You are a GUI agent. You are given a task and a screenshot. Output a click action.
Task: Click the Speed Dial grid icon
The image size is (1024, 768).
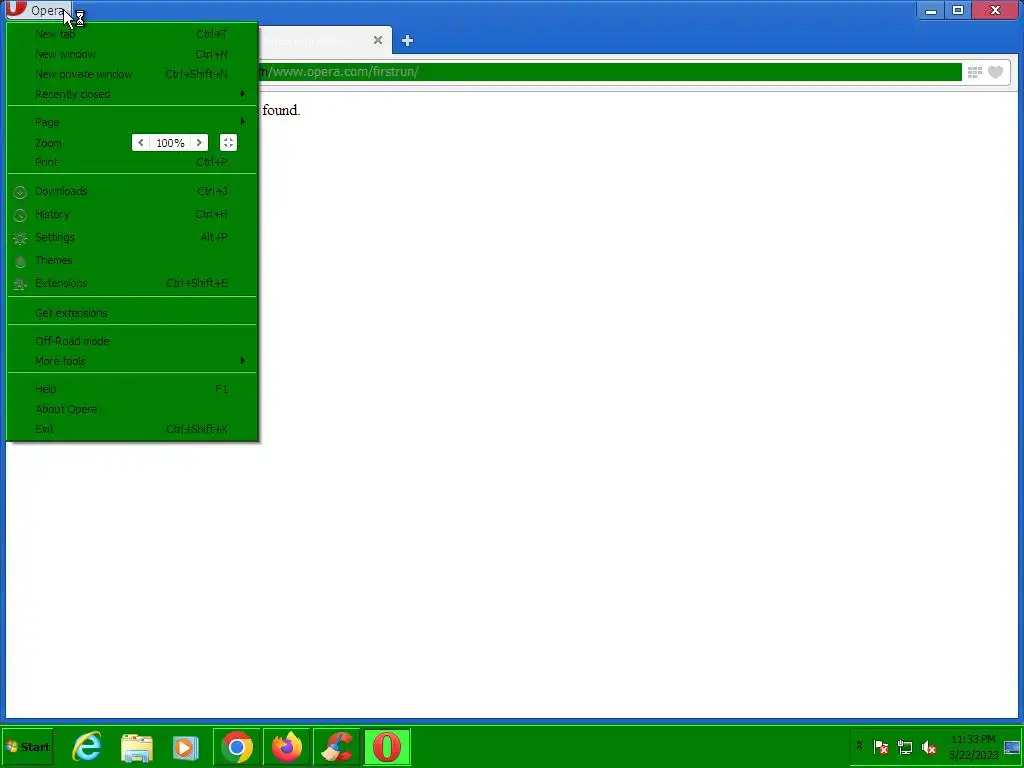(974, 72)
